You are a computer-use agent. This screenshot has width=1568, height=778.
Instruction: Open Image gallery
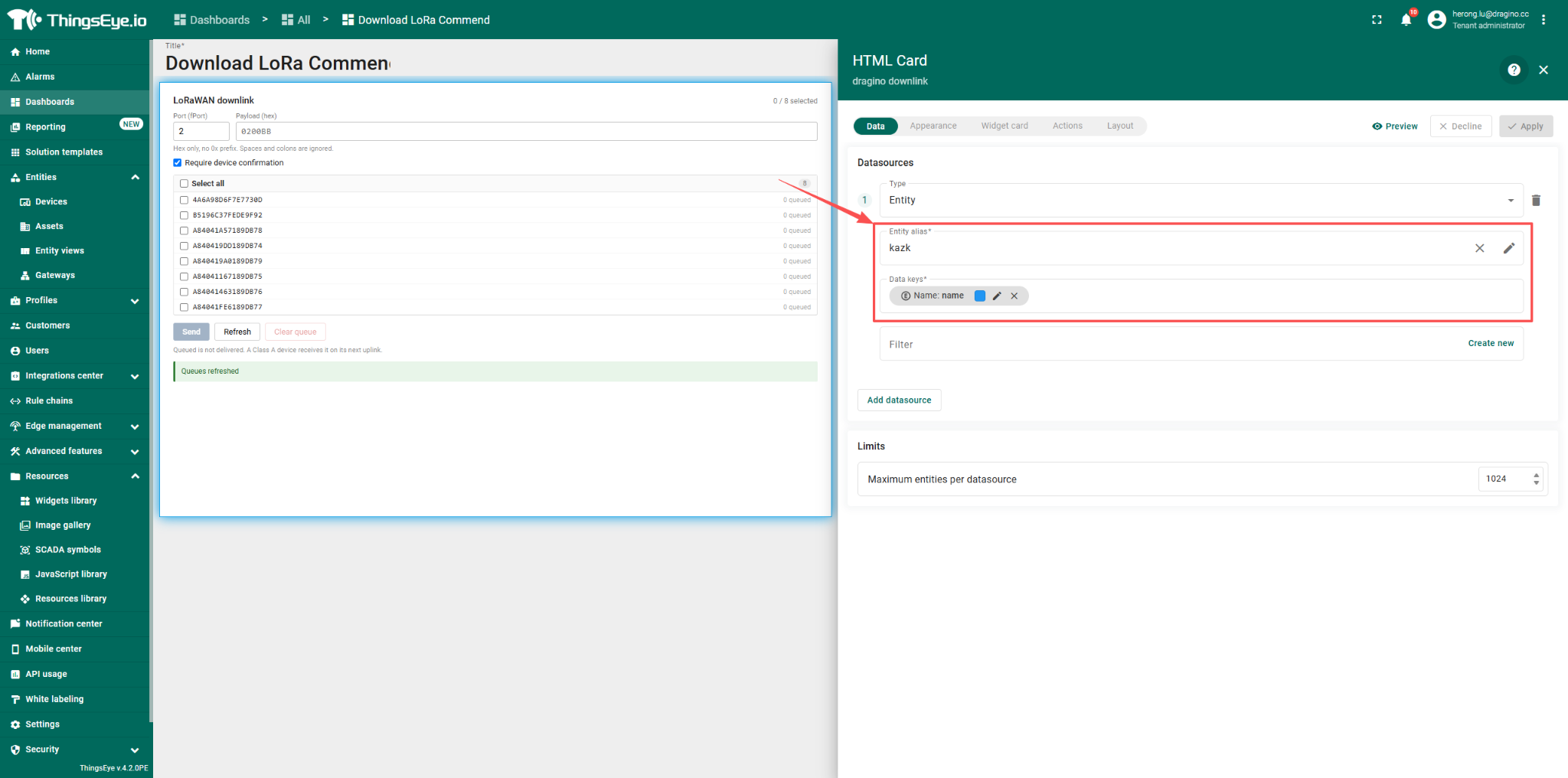(74, 525)
